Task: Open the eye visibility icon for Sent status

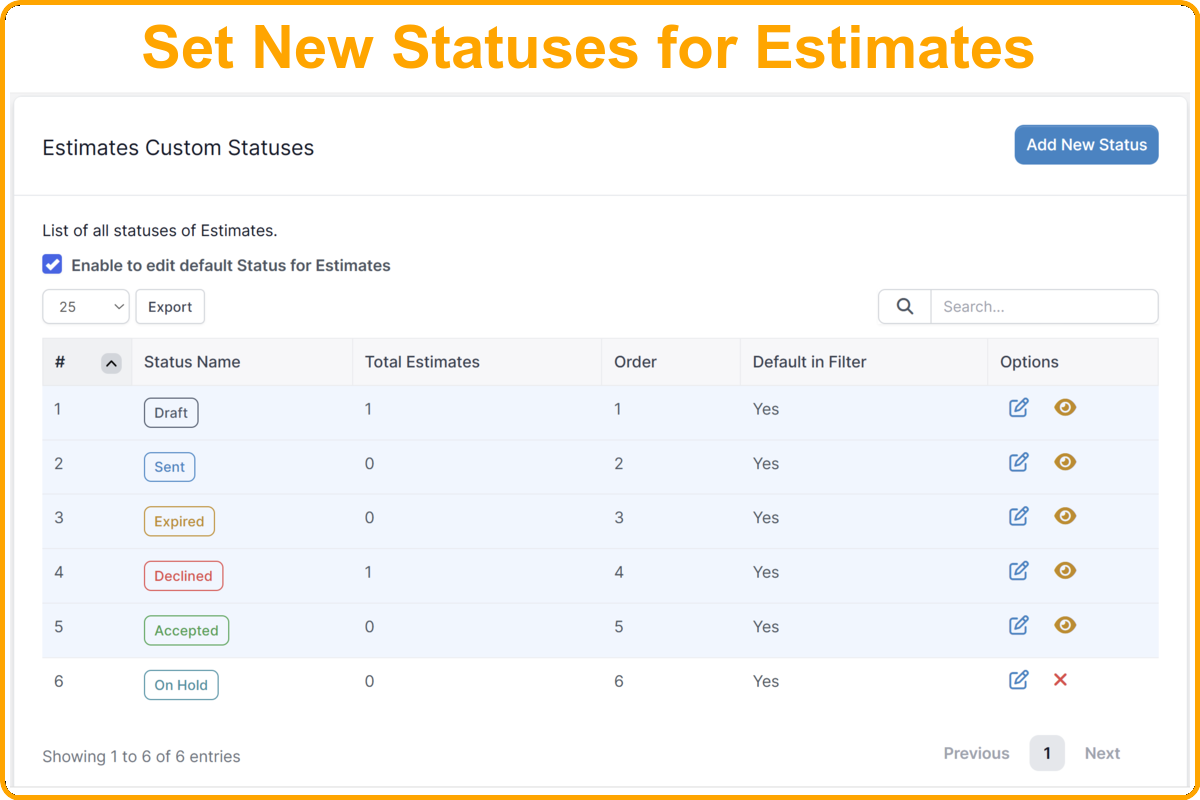Action: pyautogui.click(x=1065, y=462)
